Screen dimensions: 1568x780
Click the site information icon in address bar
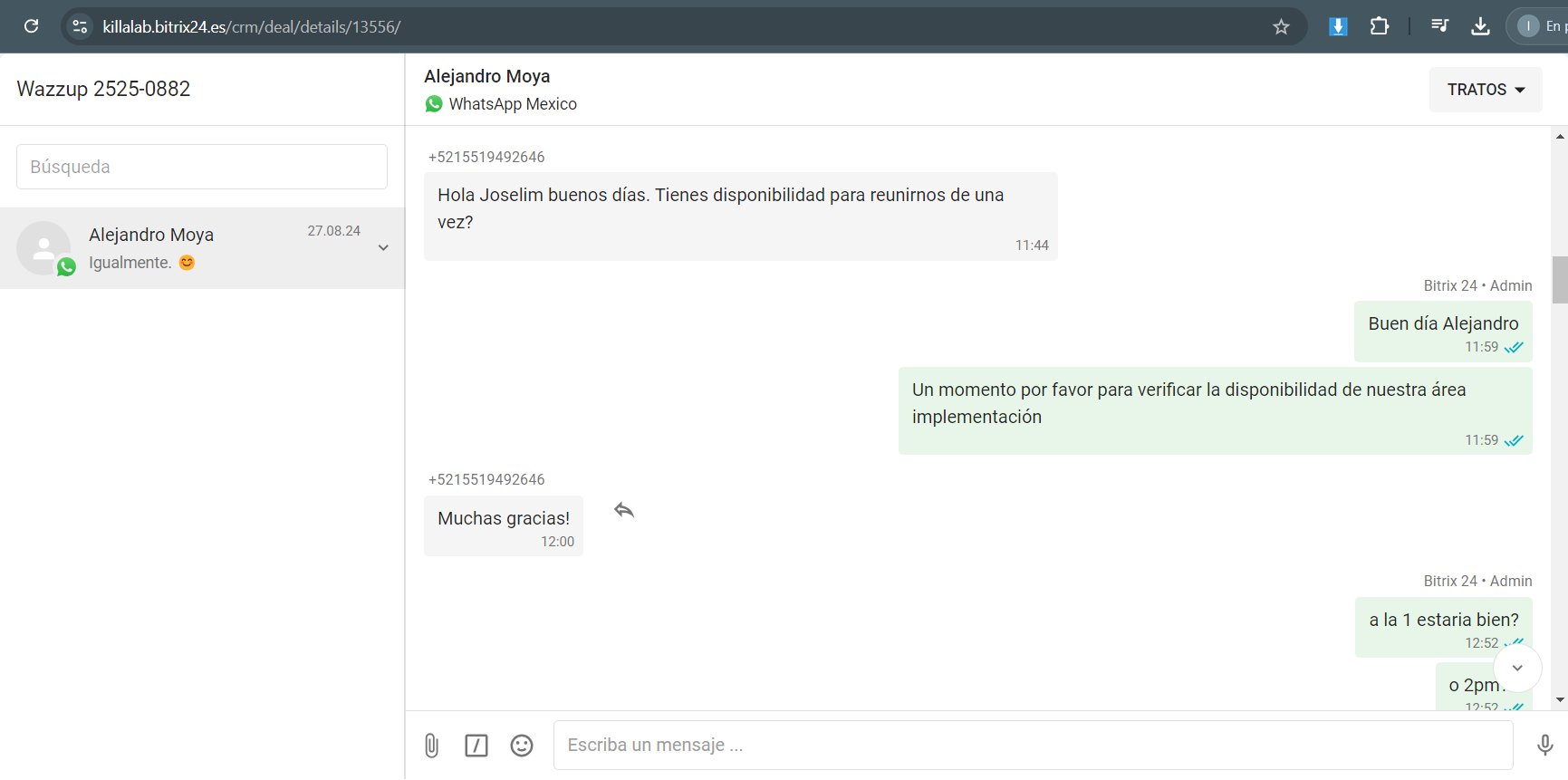click(81, 26)
